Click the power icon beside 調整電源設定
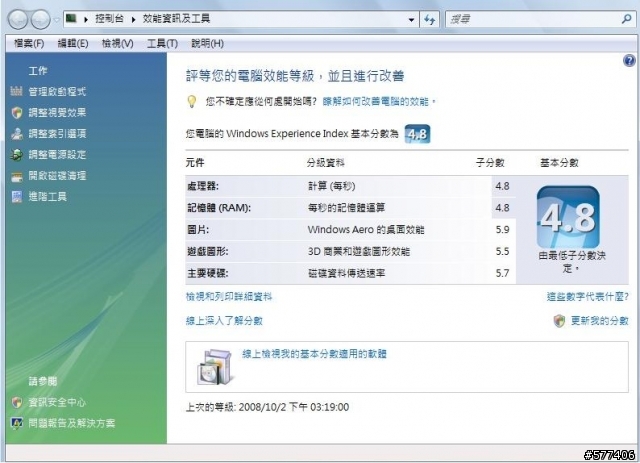Screen dimensions: 640x463 (x=16, y=155)
